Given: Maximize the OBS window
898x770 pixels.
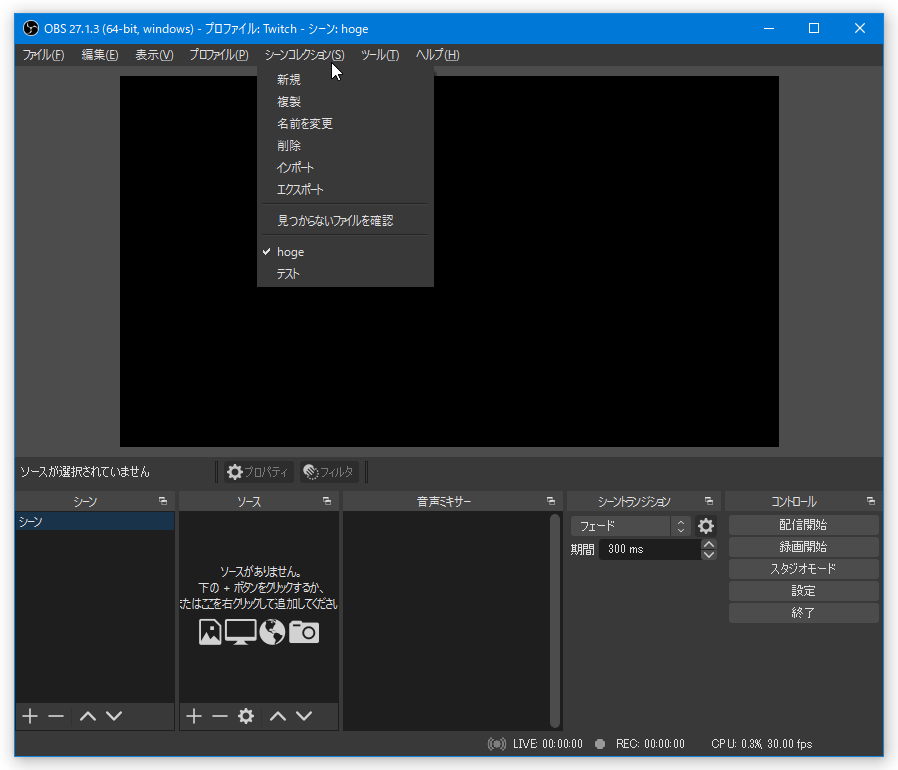Looking at the screenshot, I should (x=814, y=28).
